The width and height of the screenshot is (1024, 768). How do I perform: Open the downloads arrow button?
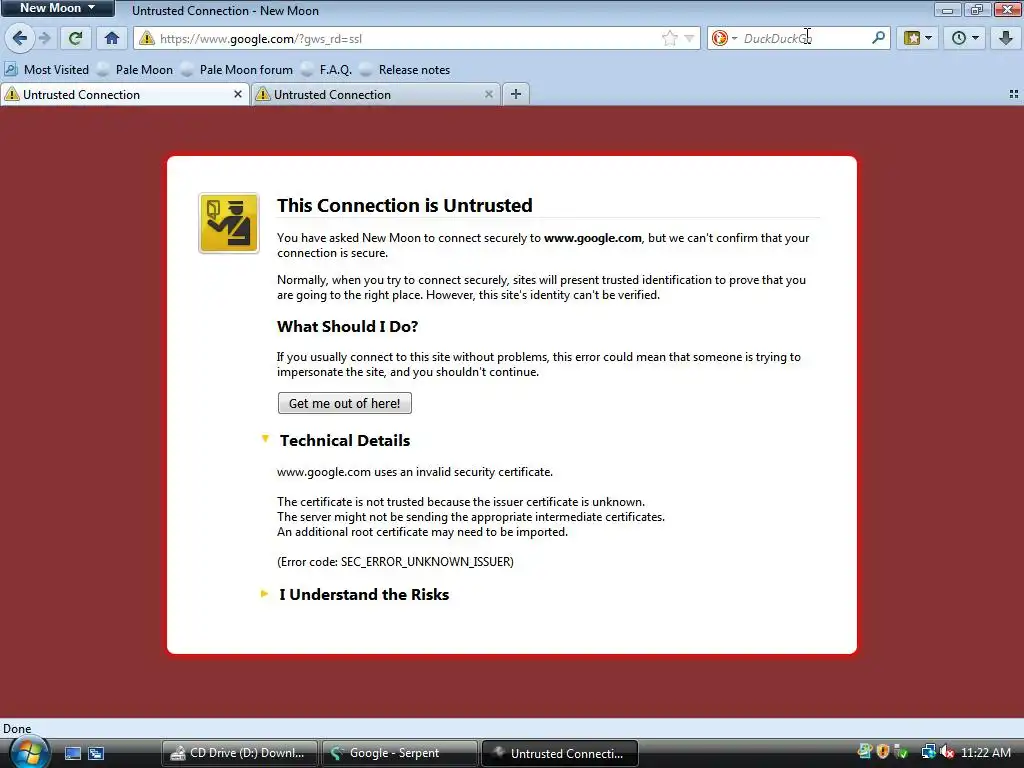point(1006,39)
